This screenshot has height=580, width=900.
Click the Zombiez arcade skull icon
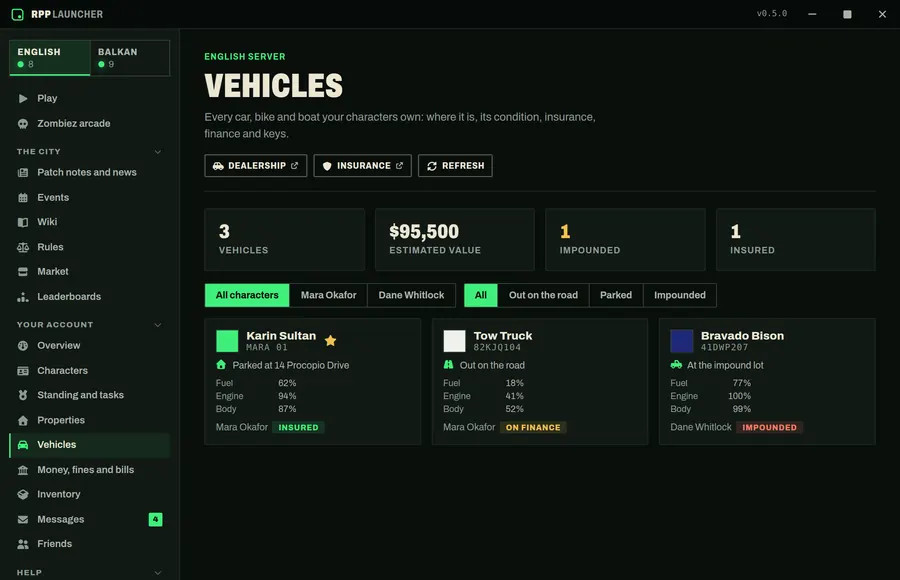pyautogui.click(x=23, y=123)
